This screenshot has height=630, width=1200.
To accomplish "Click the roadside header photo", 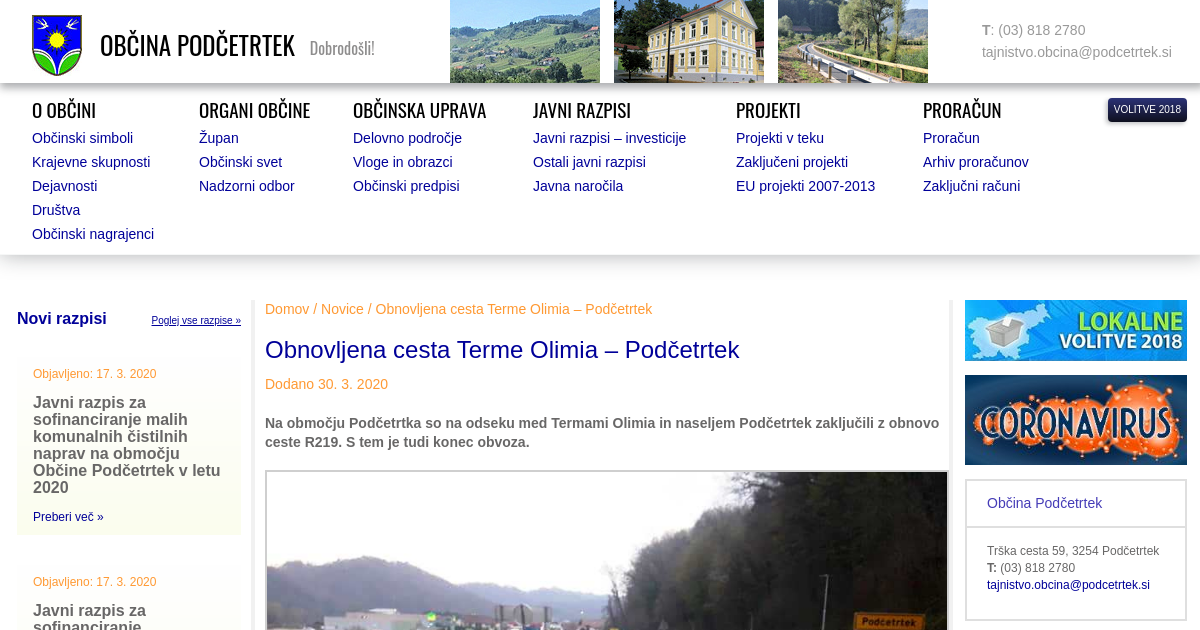I will 852,41.
